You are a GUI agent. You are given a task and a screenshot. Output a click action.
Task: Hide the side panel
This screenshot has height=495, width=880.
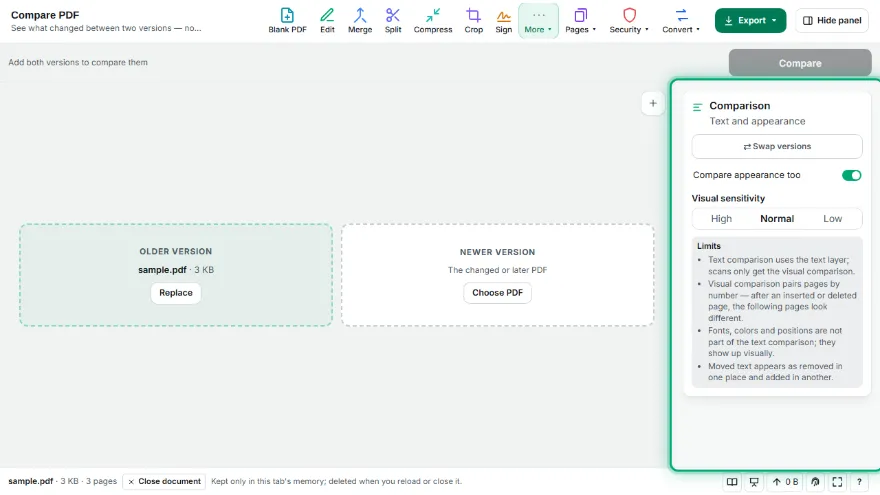(x=832, y=21)
